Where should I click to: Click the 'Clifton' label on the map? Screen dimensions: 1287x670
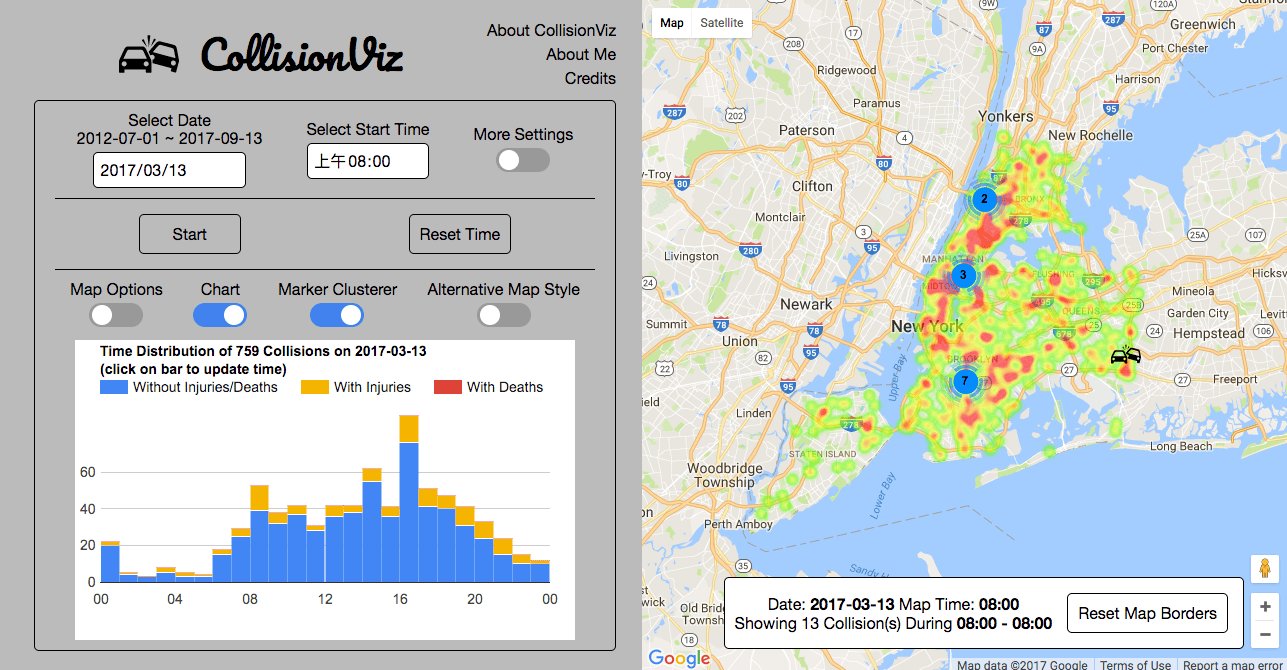812,186
